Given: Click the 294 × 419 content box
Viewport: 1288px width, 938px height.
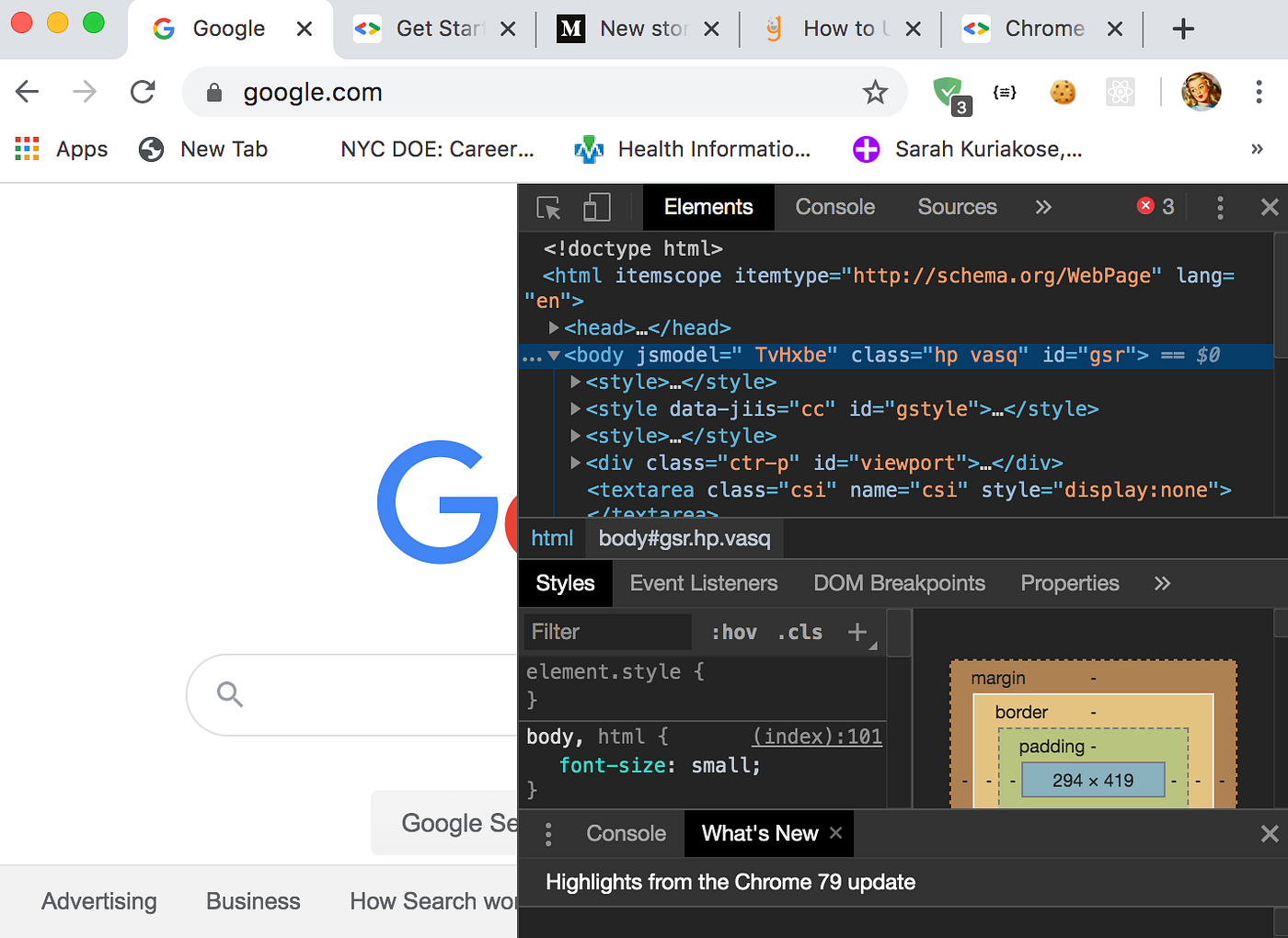Looking at the screenshot, I should pos(1093,780).
